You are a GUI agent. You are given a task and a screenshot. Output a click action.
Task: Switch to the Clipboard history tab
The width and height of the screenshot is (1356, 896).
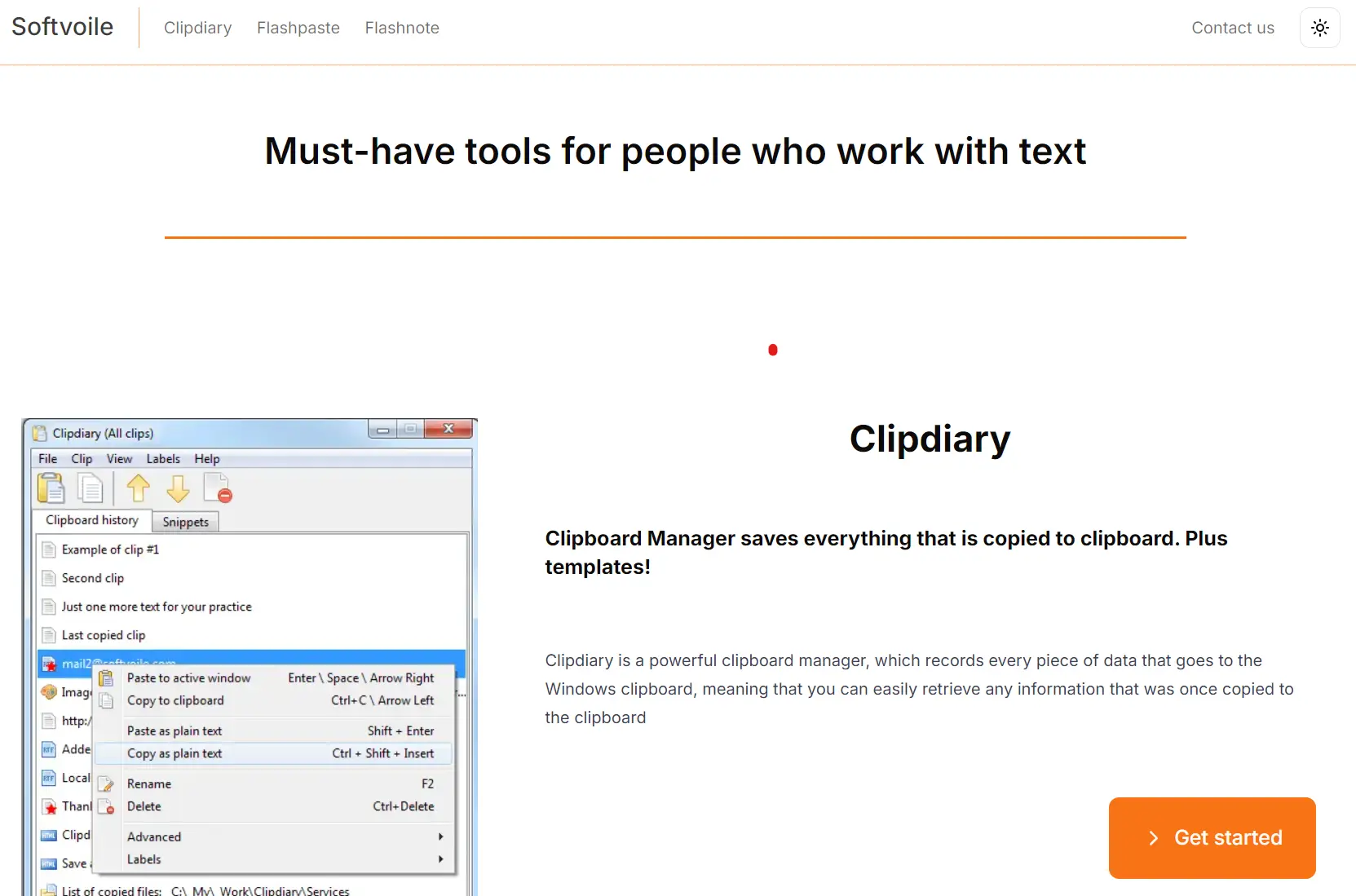92,520
